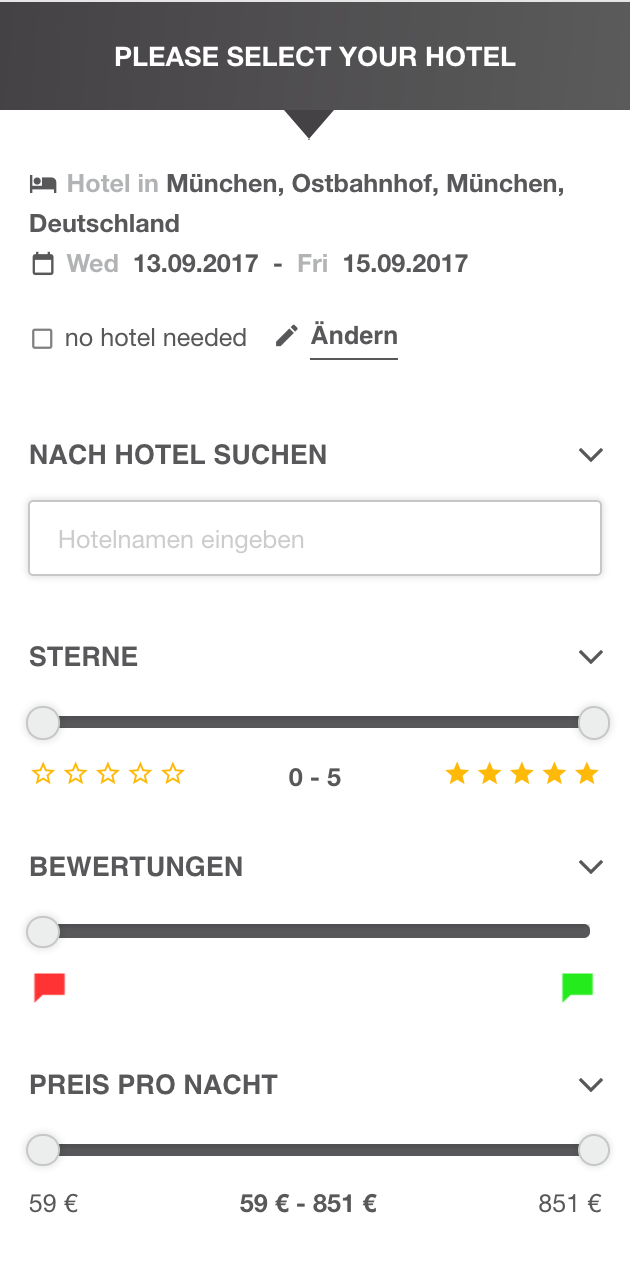Click the 59 € - 851 € price range label
This screenshot has height=1280, width=630.
tap(307, 1204)
